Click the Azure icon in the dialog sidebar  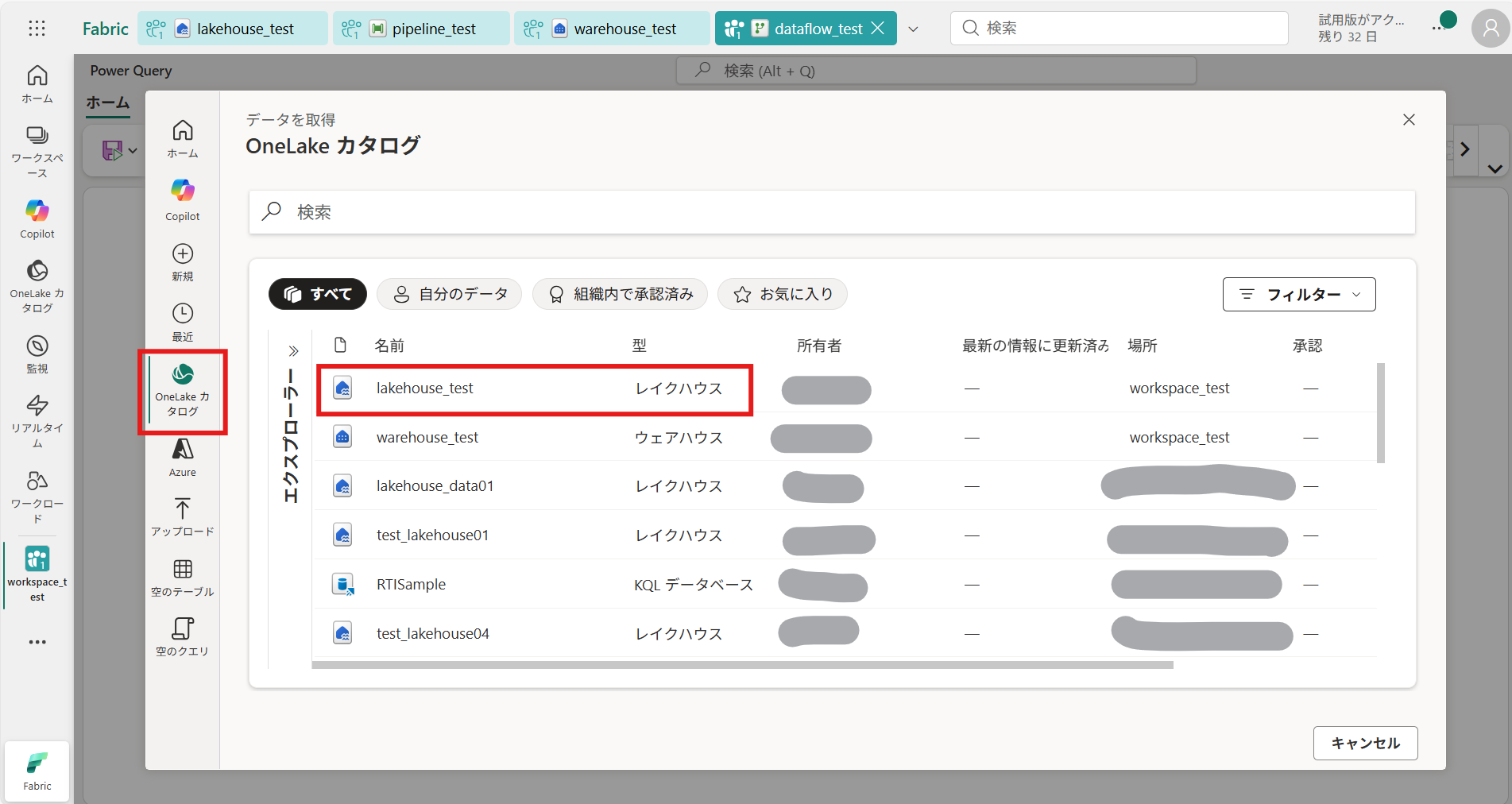coord(182,458)
